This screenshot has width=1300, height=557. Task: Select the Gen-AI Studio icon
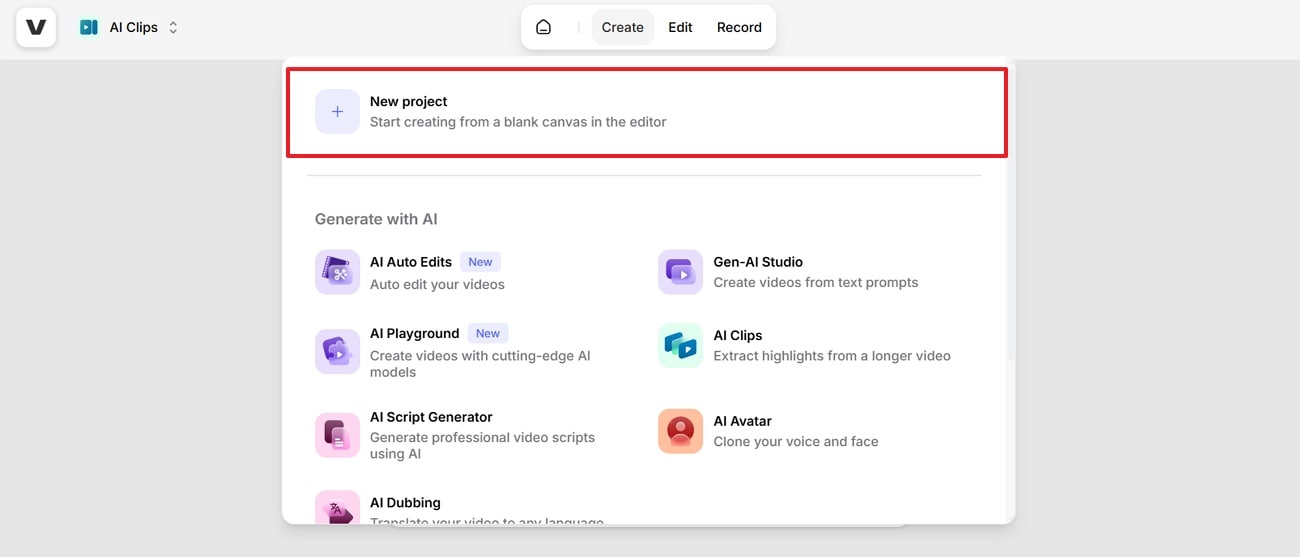pos(680,273)
